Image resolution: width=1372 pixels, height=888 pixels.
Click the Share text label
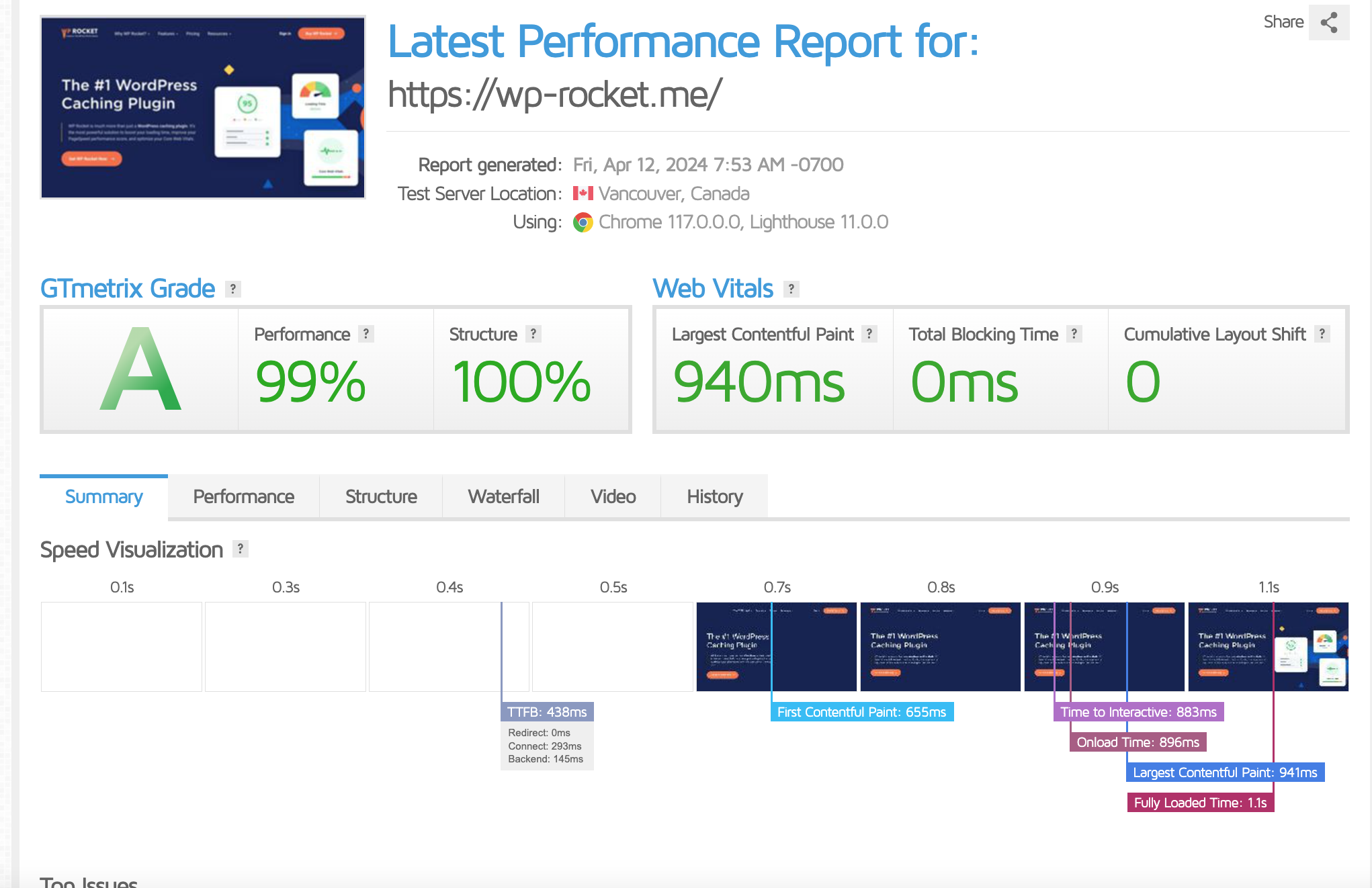coord(1283,22)
